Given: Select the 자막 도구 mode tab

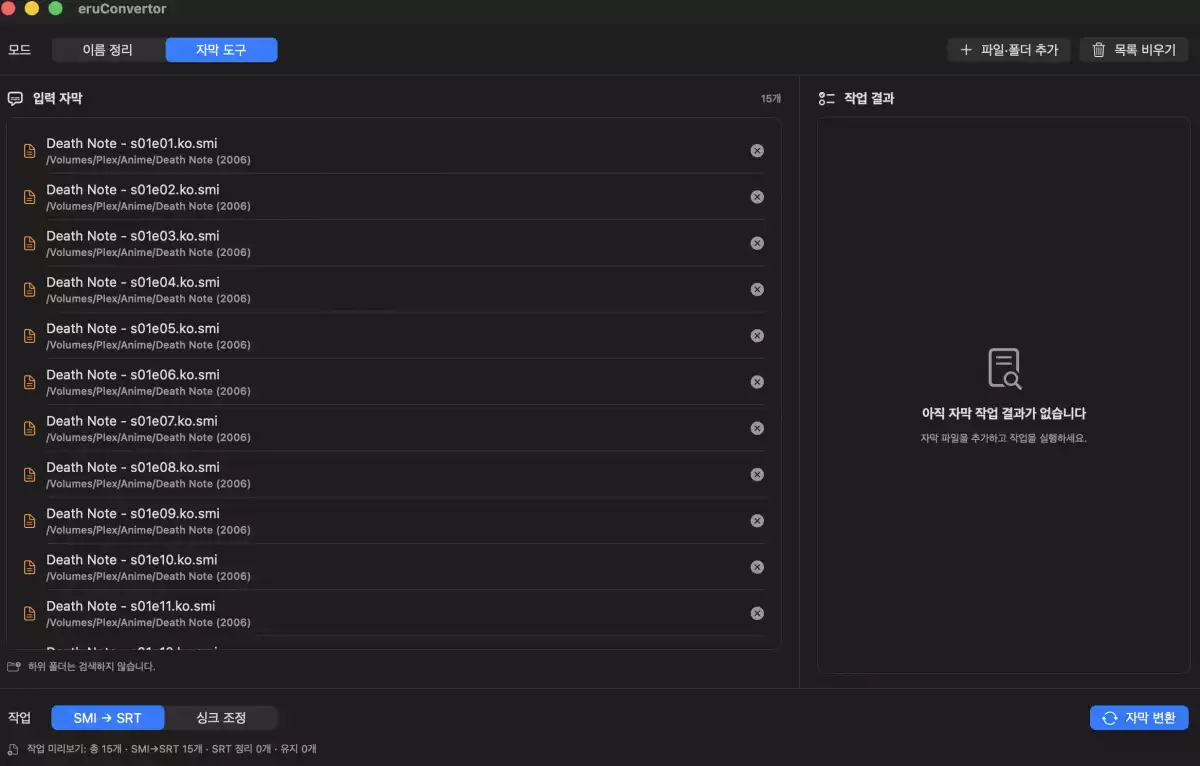Looking at the screenshot, I should [221, 50].
